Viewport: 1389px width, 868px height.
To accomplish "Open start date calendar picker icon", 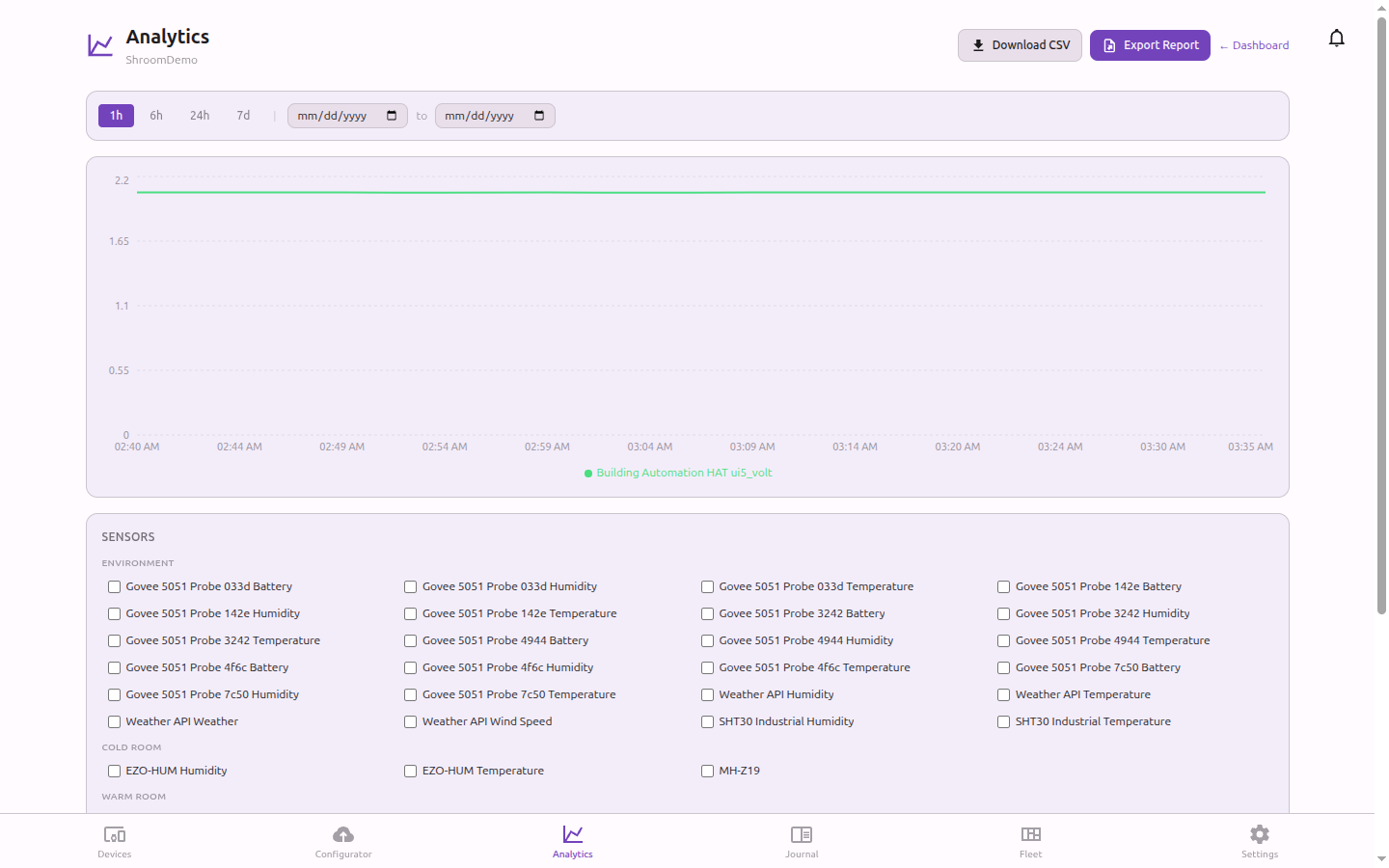I will [x=392, y=116].
